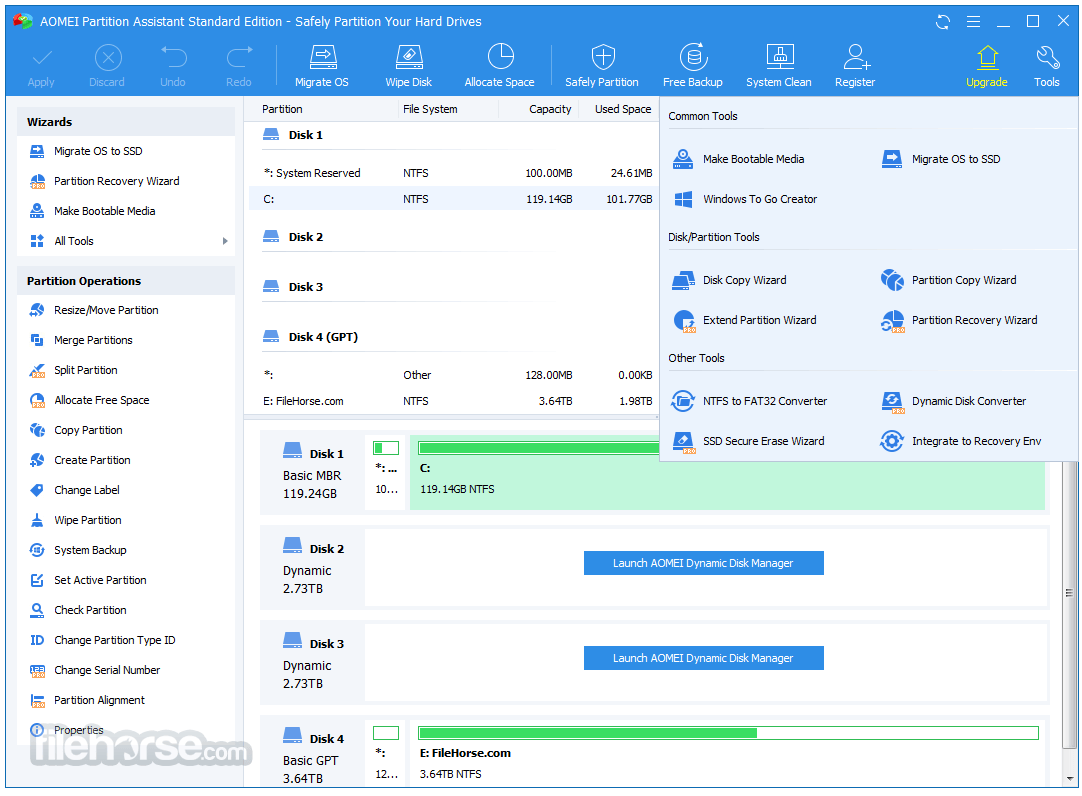This screenshot has width=1082, height=796.
Task: Open the Free Backup tool
Action: point(693,66)
